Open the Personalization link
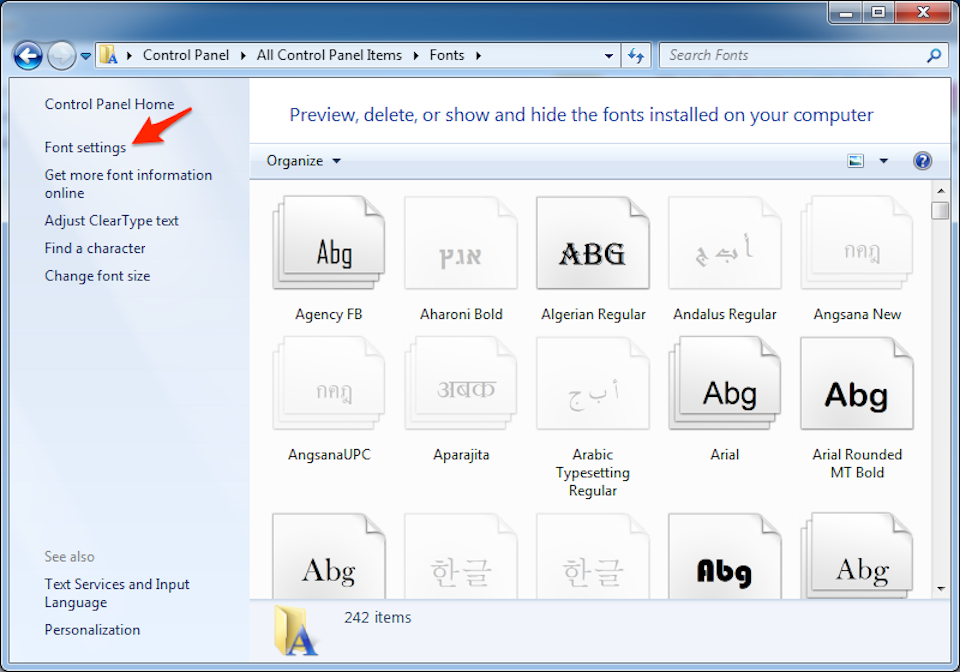This screenshot has width=960, height=672. (92, 630)
